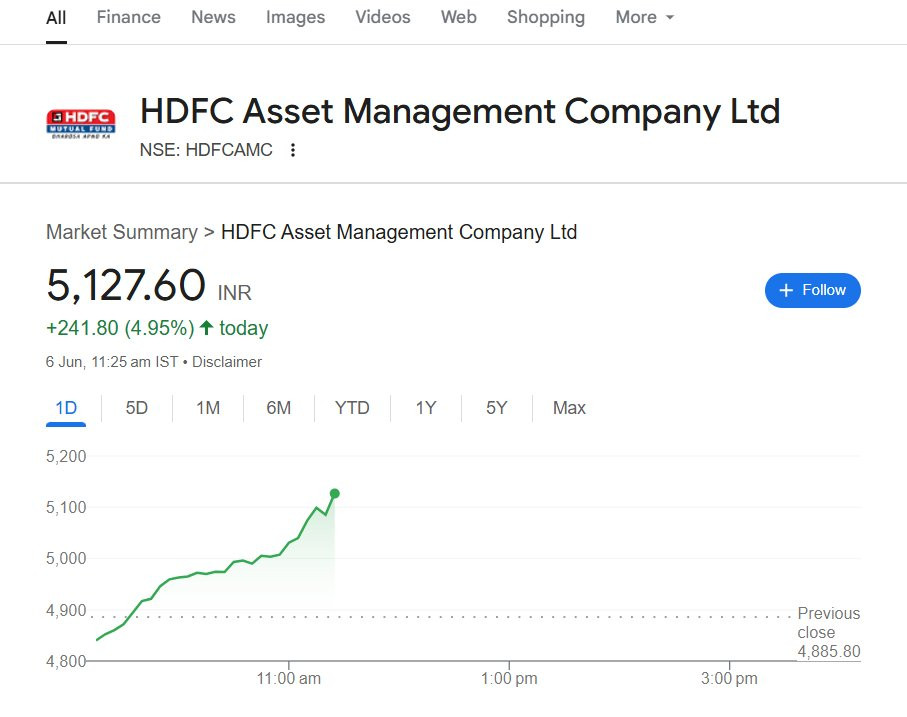This screenshot has width=907, height=717.
Task: Click the 4,800 y-axis label
Action: [x=66, y=661]
